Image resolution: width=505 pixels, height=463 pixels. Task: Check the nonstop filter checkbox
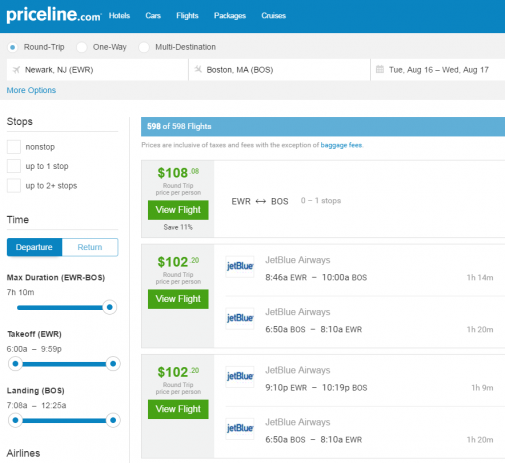(x=14, y=147)
